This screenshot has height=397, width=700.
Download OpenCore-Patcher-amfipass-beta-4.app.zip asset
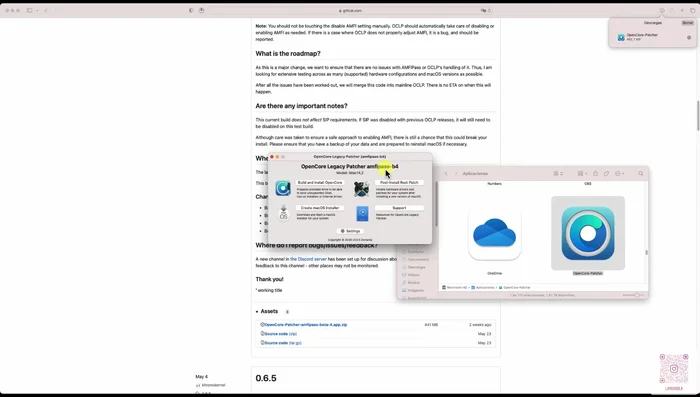coord(305,325)
